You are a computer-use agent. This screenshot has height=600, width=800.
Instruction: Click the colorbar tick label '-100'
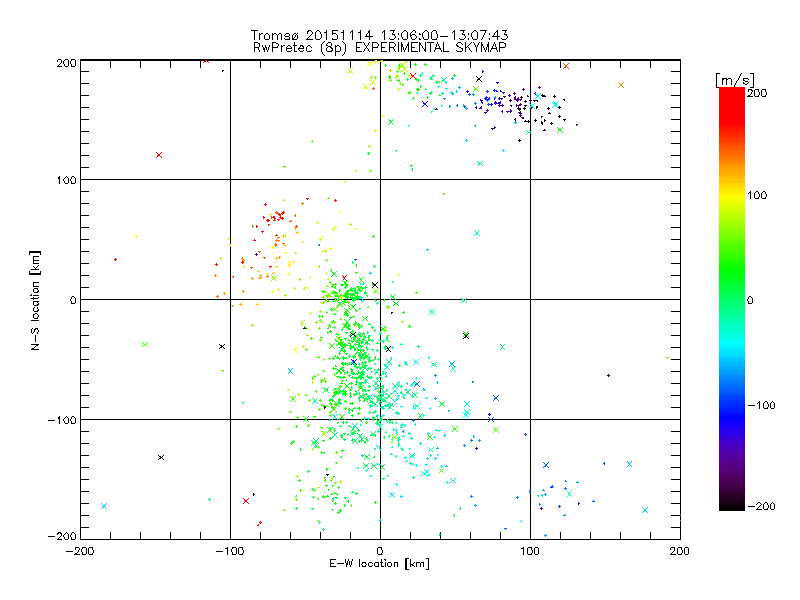point(762,405)
